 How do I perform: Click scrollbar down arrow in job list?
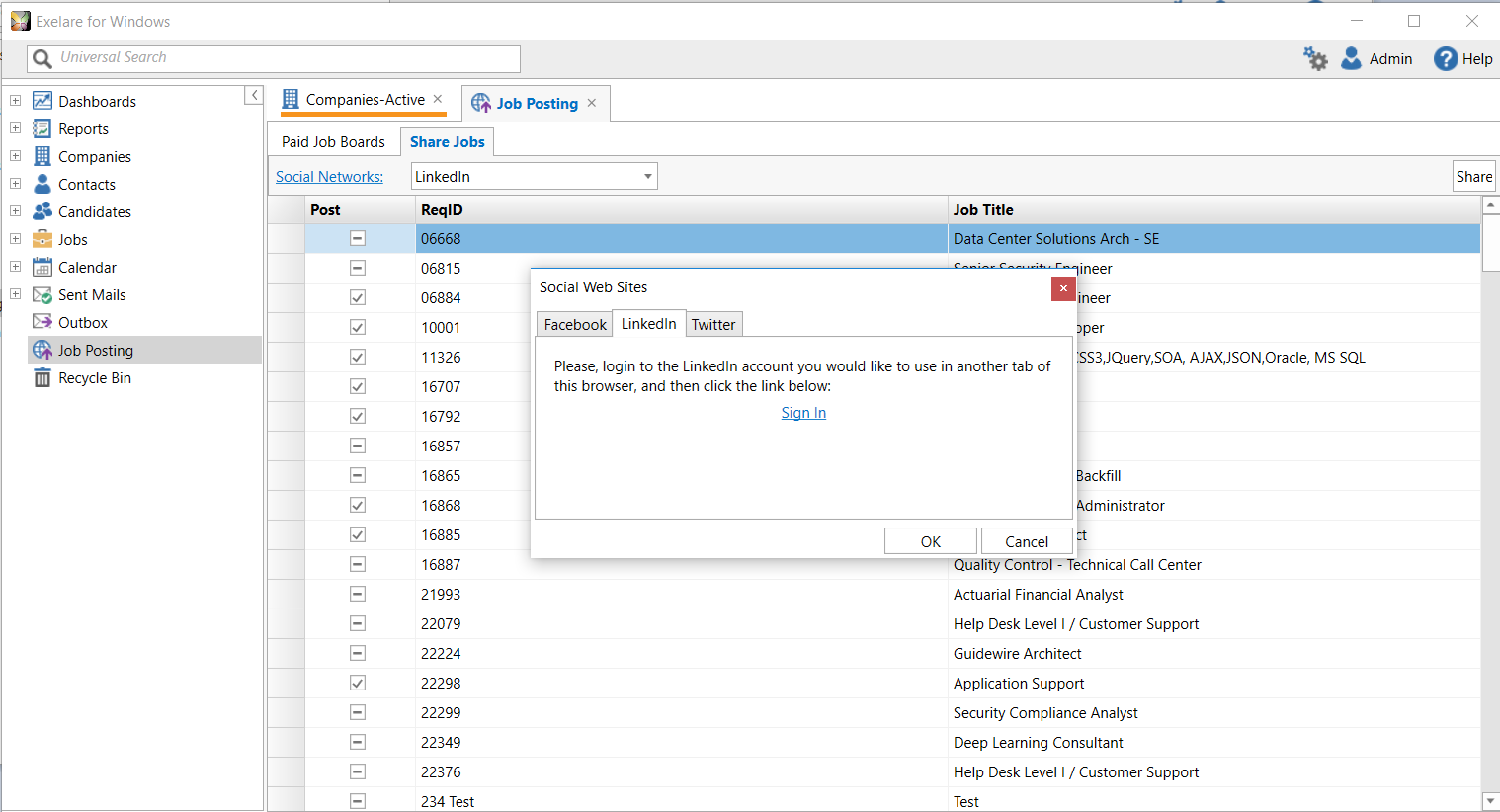(1491, 801)
